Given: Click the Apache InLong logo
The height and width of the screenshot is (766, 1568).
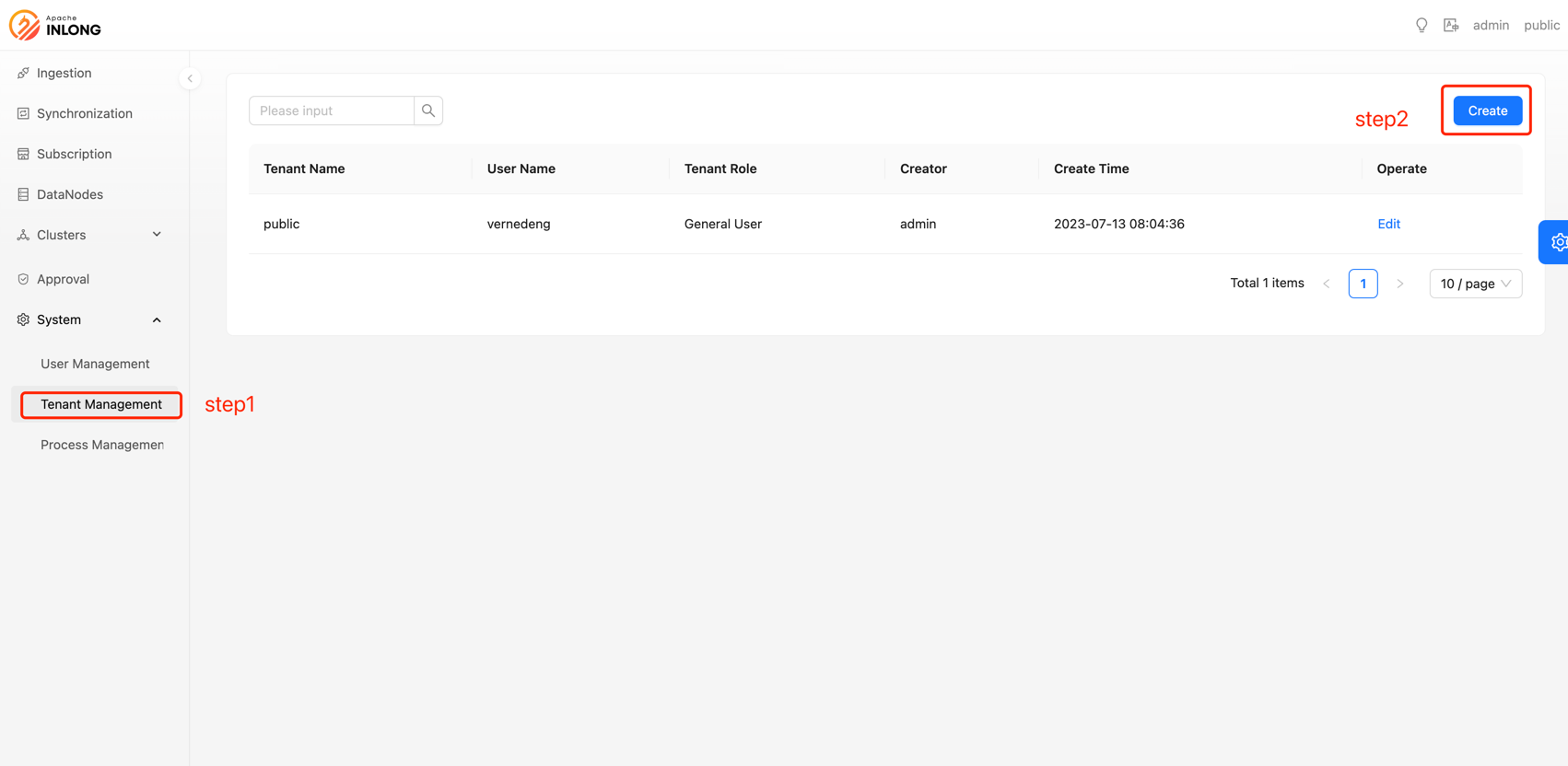Looking at the screenshot, I should [x=55, y=25].
